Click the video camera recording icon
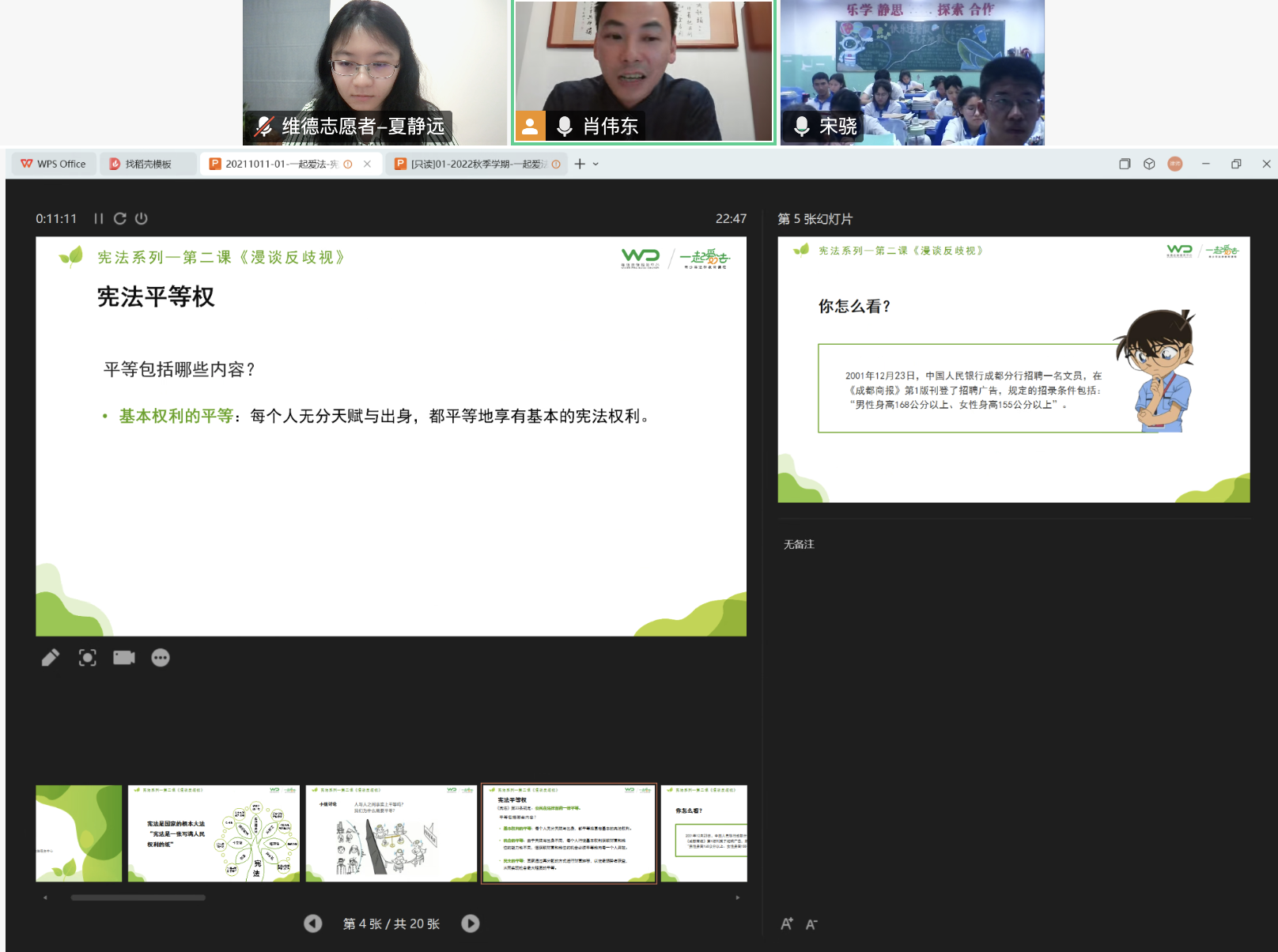 [x=124, y=658]
